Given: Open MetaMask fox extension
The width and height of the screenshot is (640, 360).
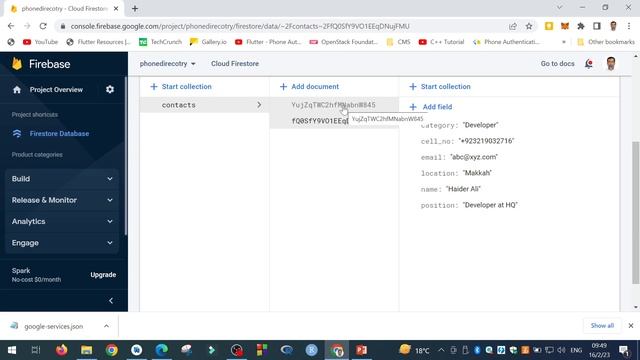Looking at the screenshot, I should (x=565, y=26).
